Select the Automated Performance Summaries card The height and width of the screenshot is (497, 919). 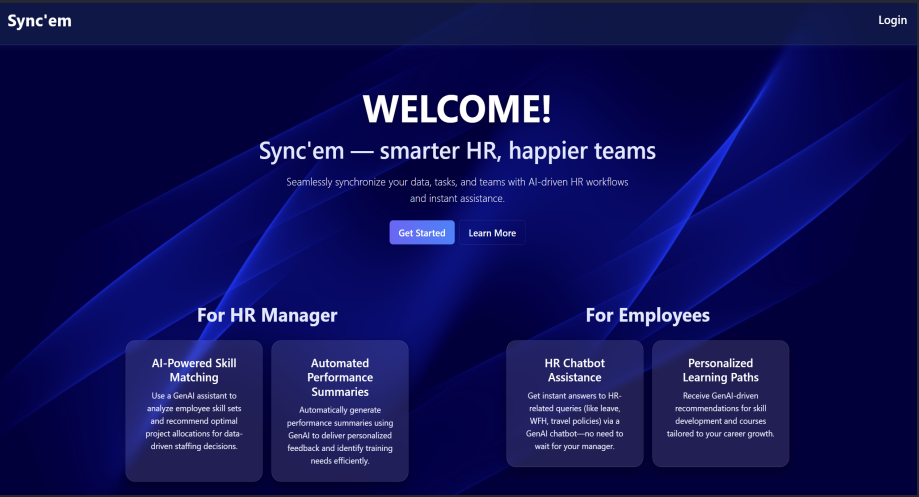(x=340, y=411)
